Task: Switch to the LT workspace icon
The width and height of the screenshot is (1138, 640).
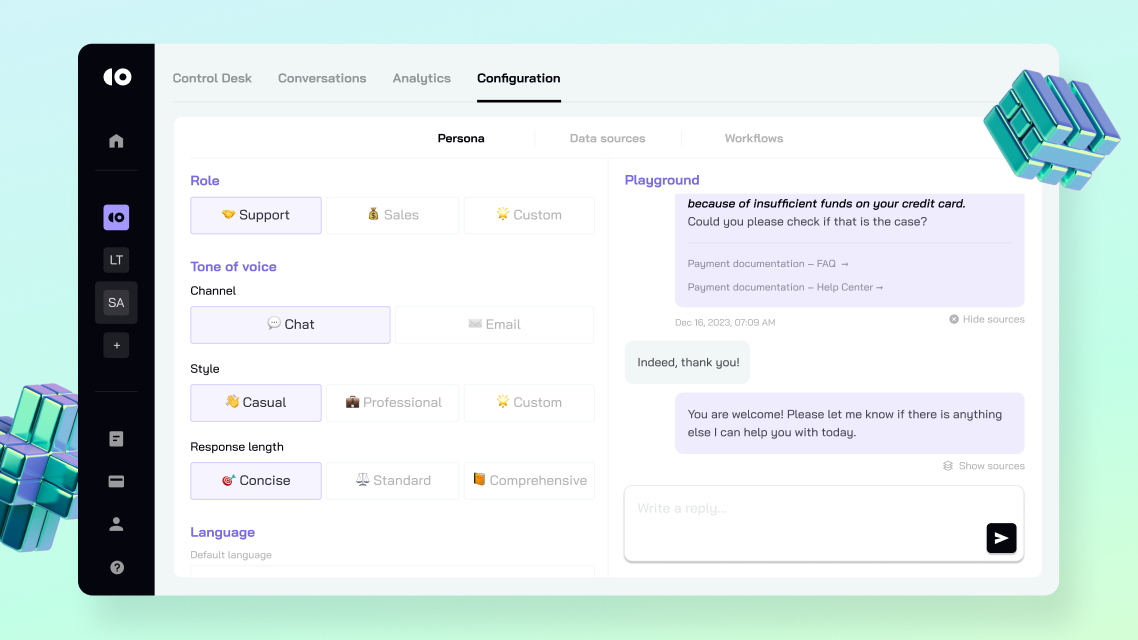Action: coord(116,259)
